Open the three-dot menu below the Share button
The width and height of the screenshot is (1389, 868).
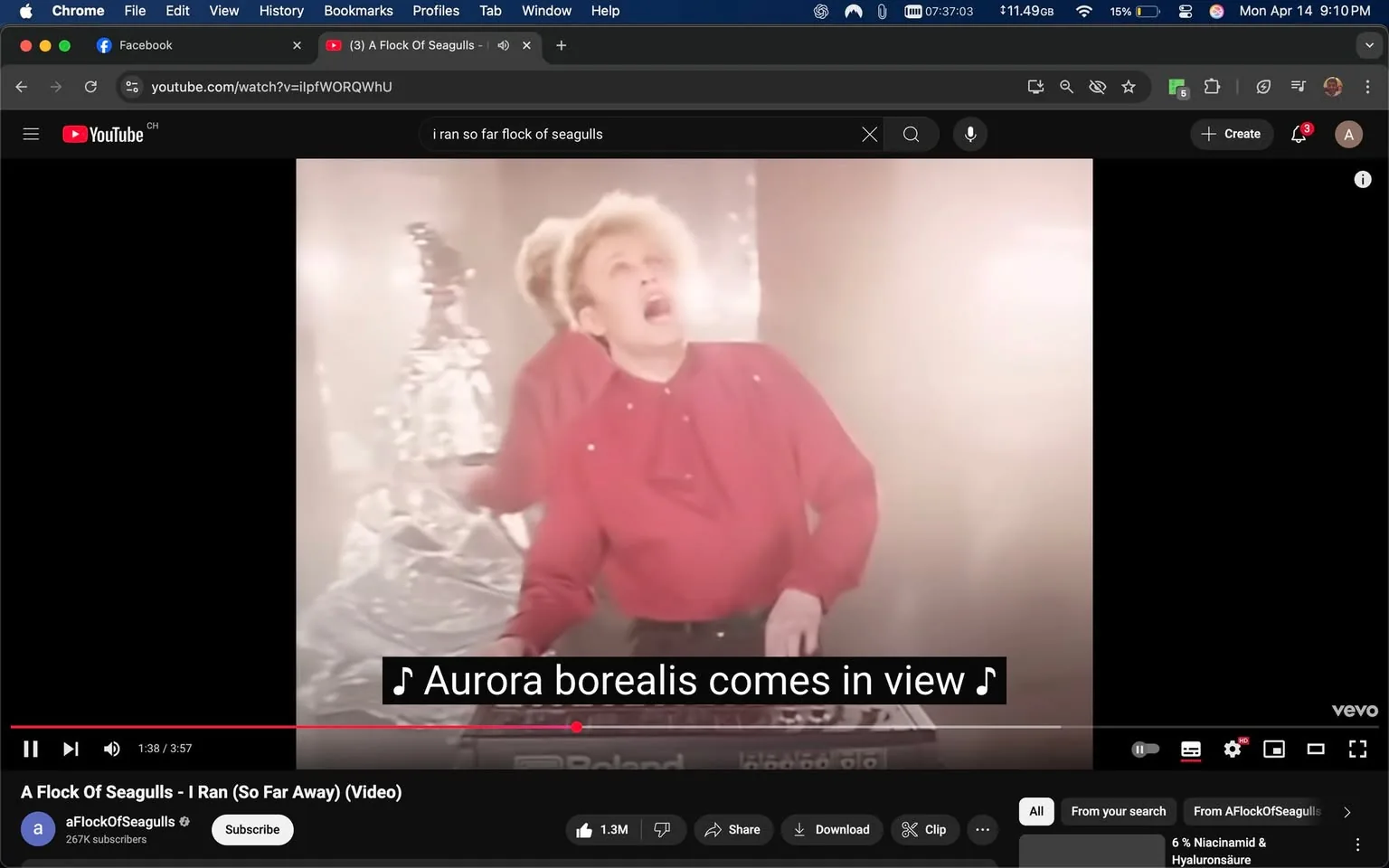point(982,829)
